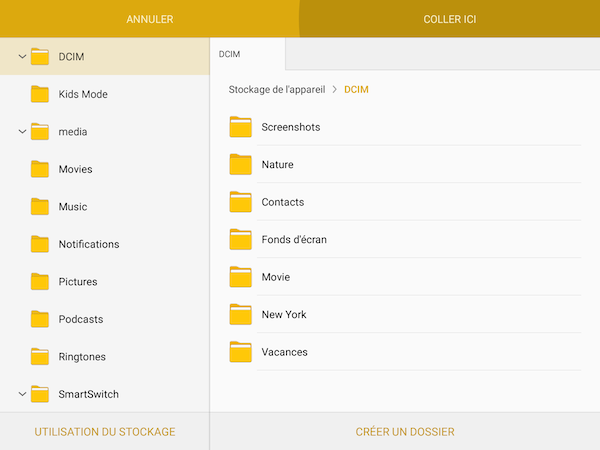600x450 pixels.
Task: Open the 'Movie' folder name
Action: coord(276,277)
